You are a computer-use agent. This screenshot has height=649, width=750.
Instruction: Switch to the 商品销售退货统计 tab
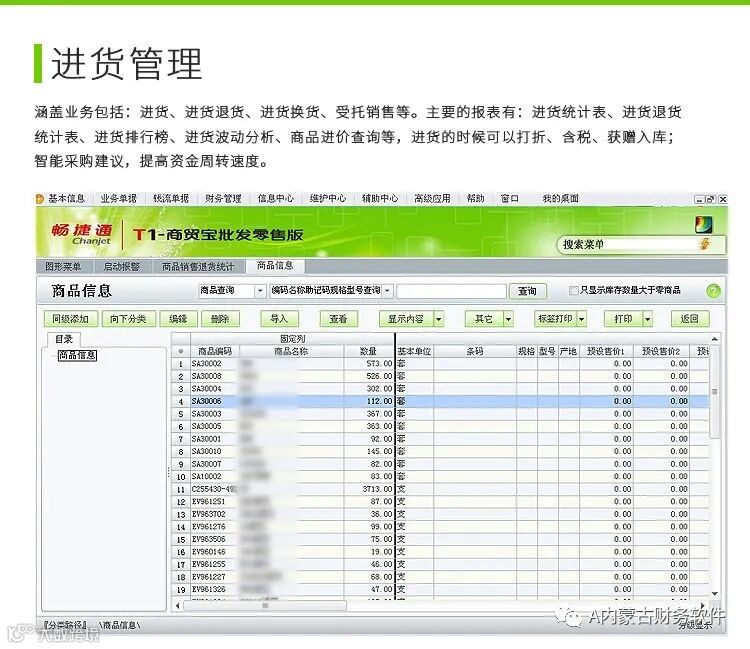click(x=198, y=267)
